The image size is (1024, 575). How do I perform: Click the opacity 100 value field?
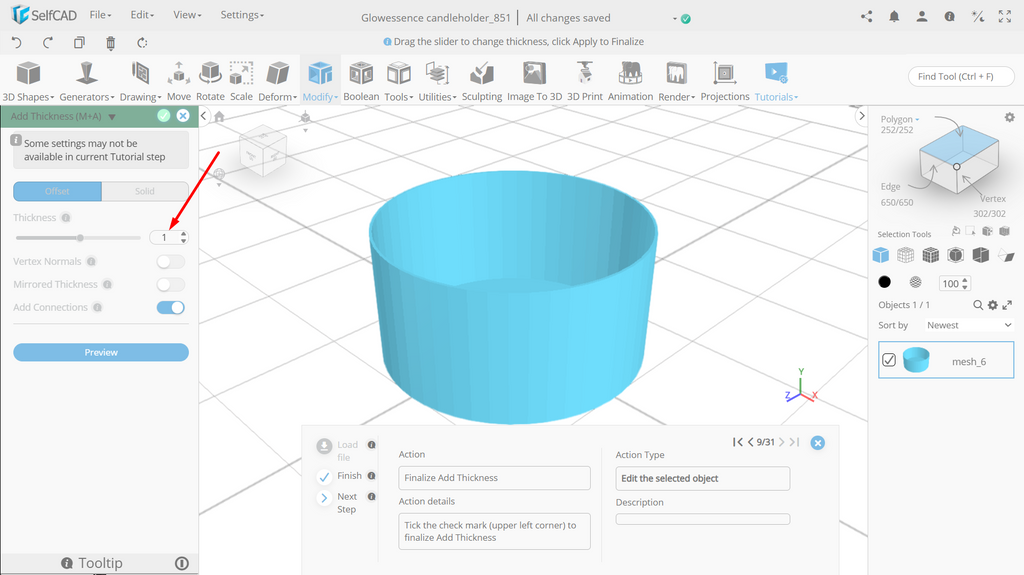(950, 284)
